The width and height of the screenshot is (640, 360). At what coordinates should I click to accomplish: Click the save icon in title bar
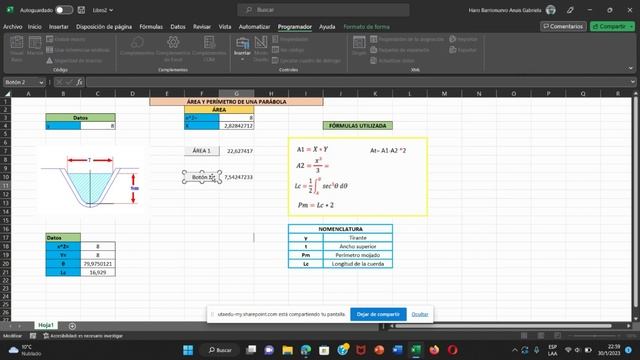tap(81, 10)
